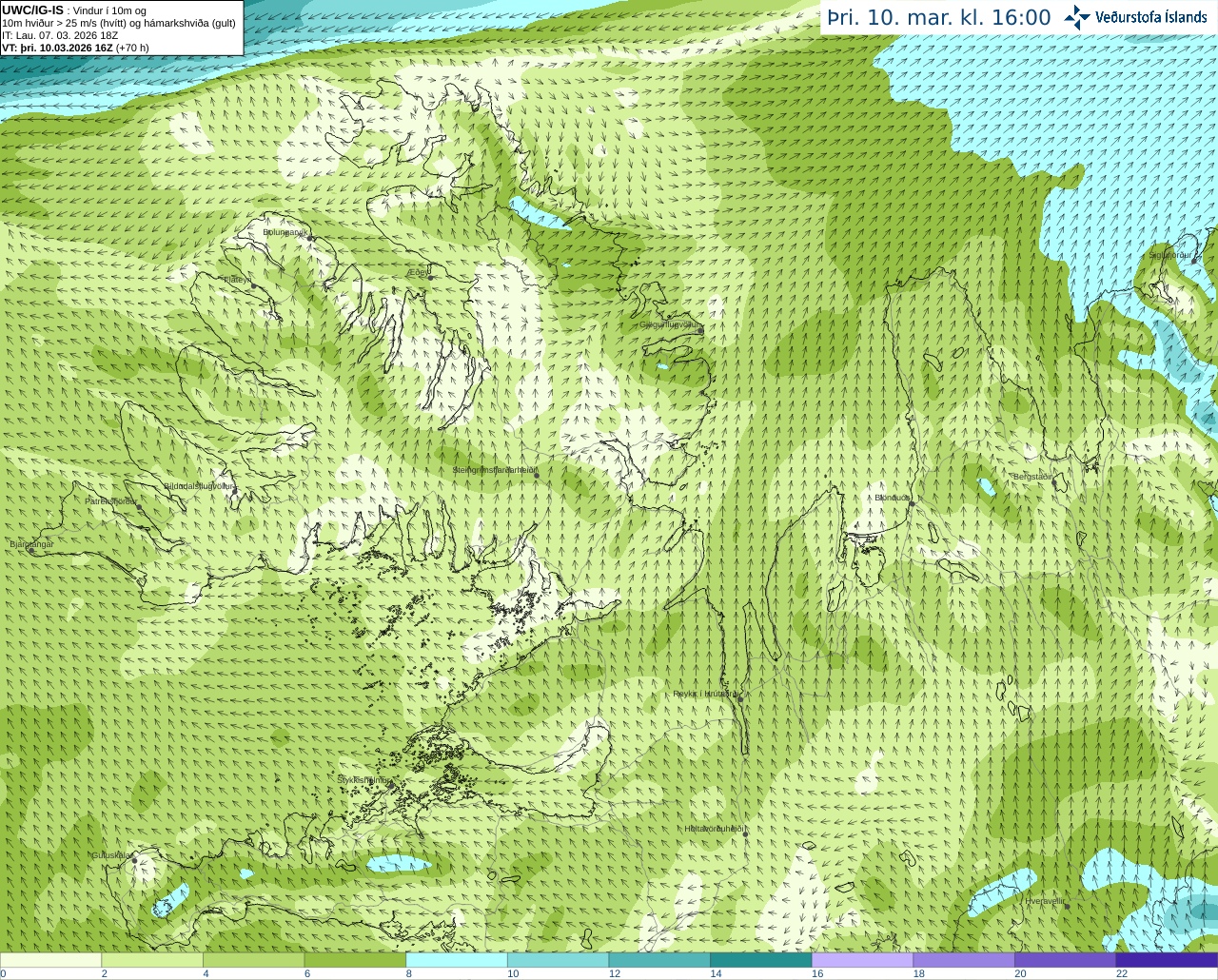1218x980 pixels.
Task: Click the 12–14 m/s teal legend swatch
Action: [x=659, y=960]
